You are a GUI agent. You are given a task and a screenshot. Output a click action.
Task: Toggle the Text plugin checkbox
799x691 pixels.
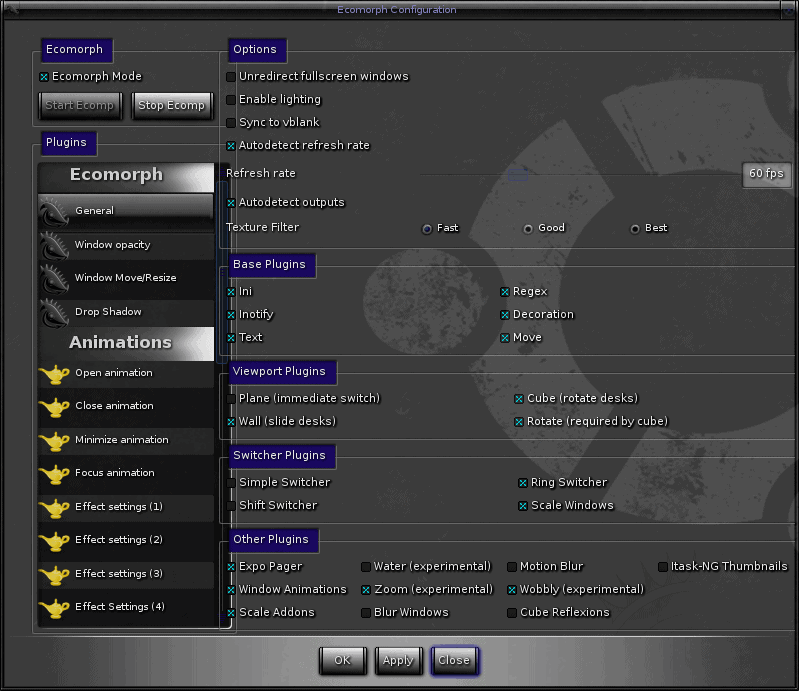coord(231,338)
